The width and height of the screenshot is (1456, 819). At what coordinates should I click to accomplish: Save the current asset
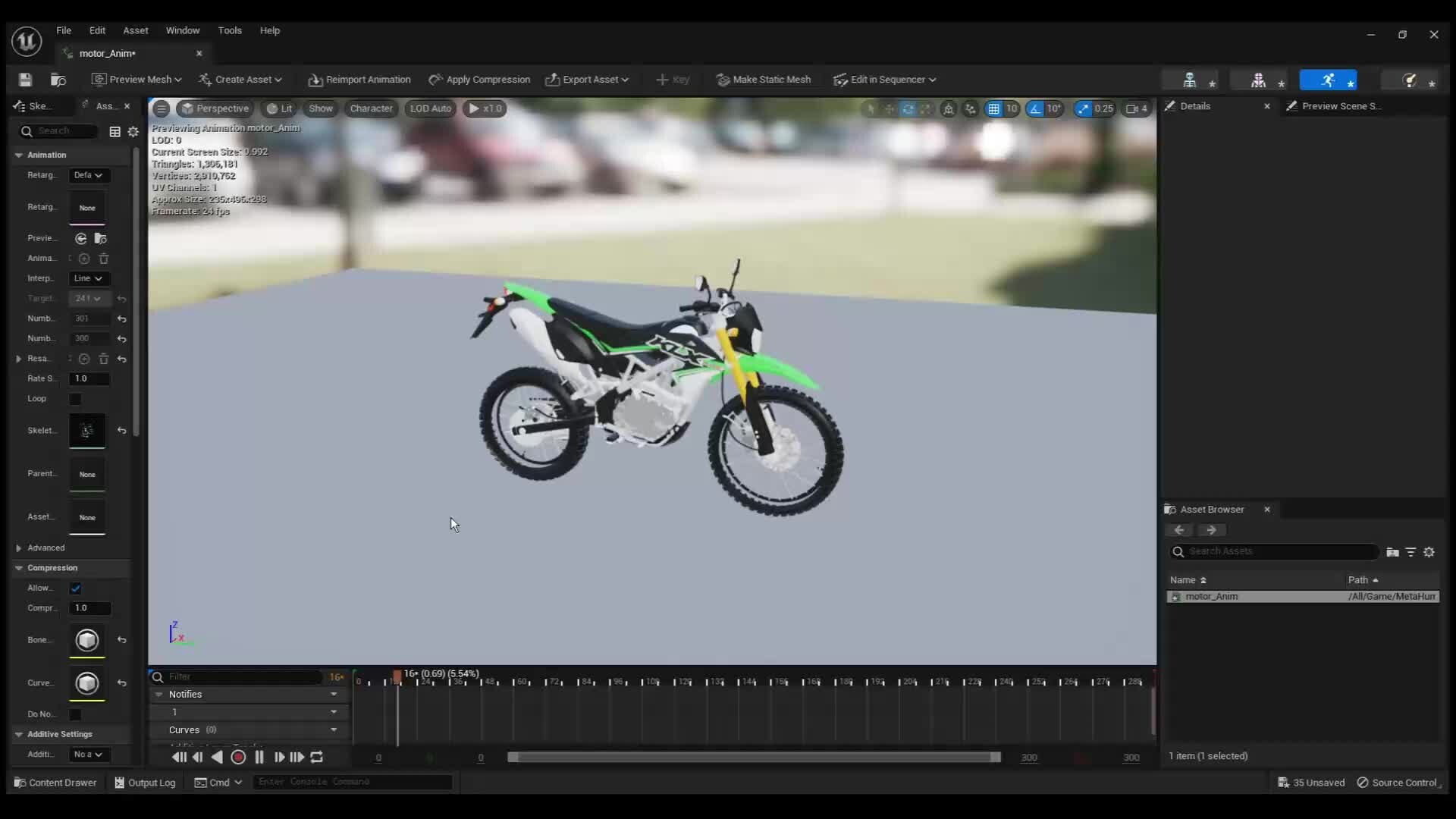click(x=25, y=80)
